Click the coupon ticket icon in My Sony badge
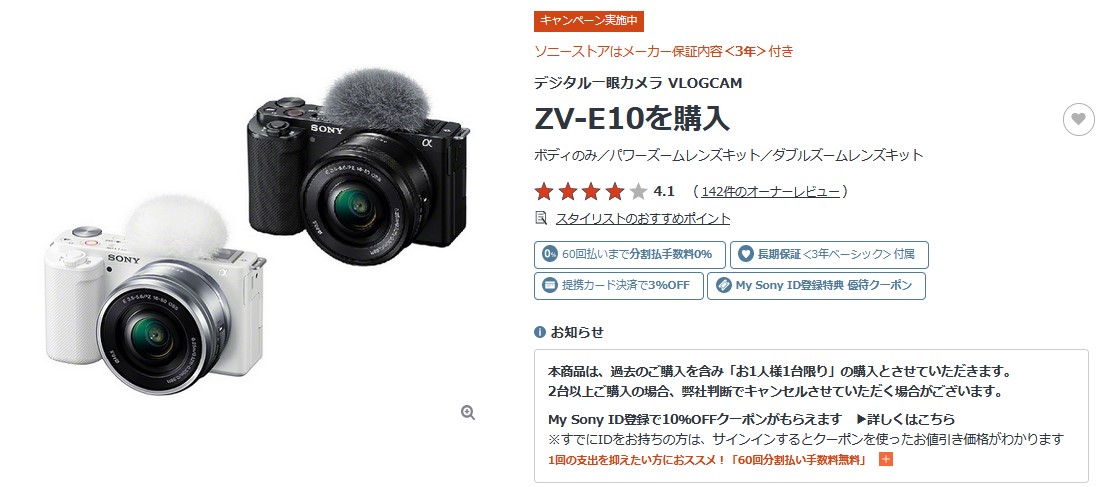The height and width of the screenshot is (487, 1109). (x=723, y=286)
